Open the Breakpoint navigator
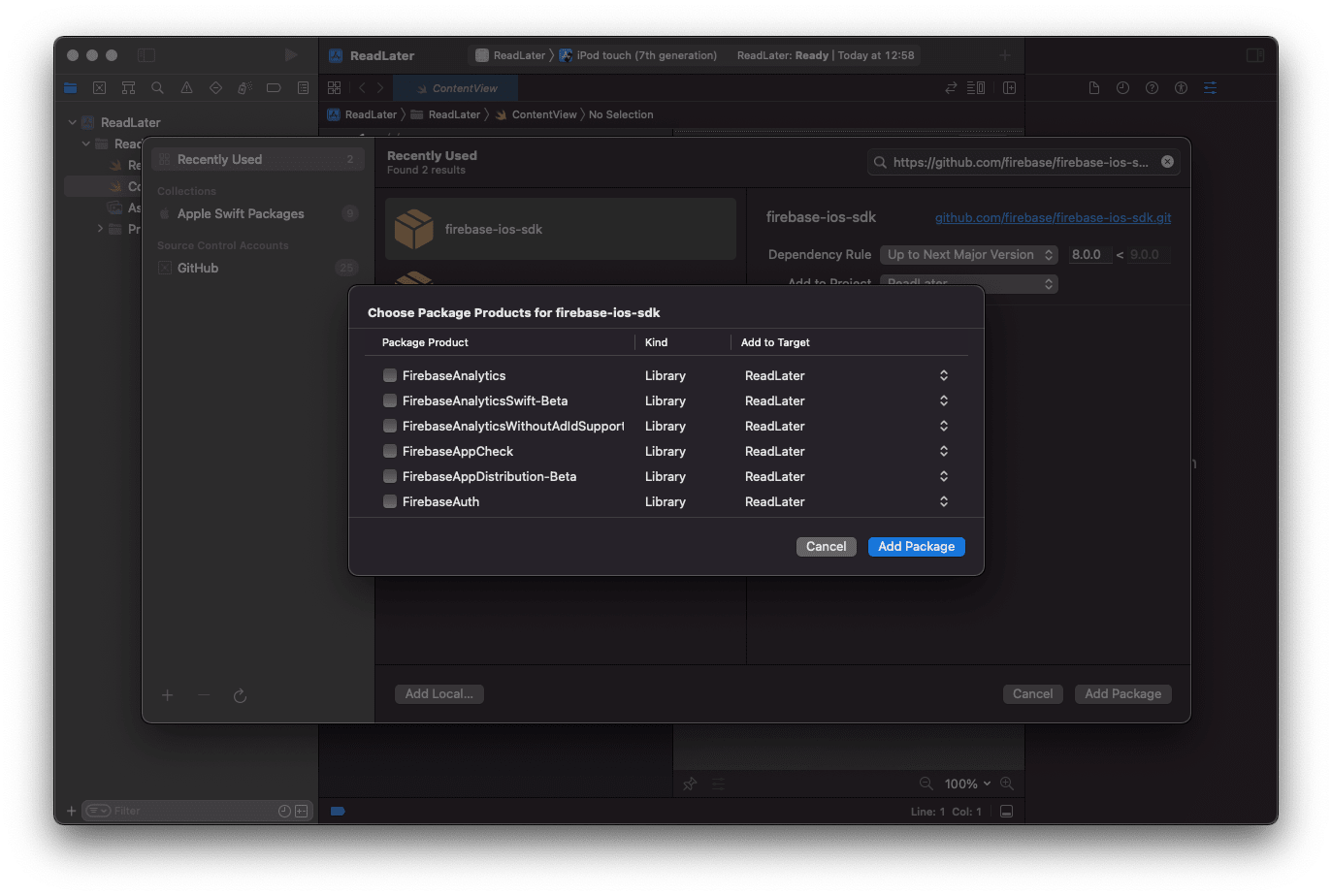This screenshot has height=896, width=1332. tap(274, 87)
